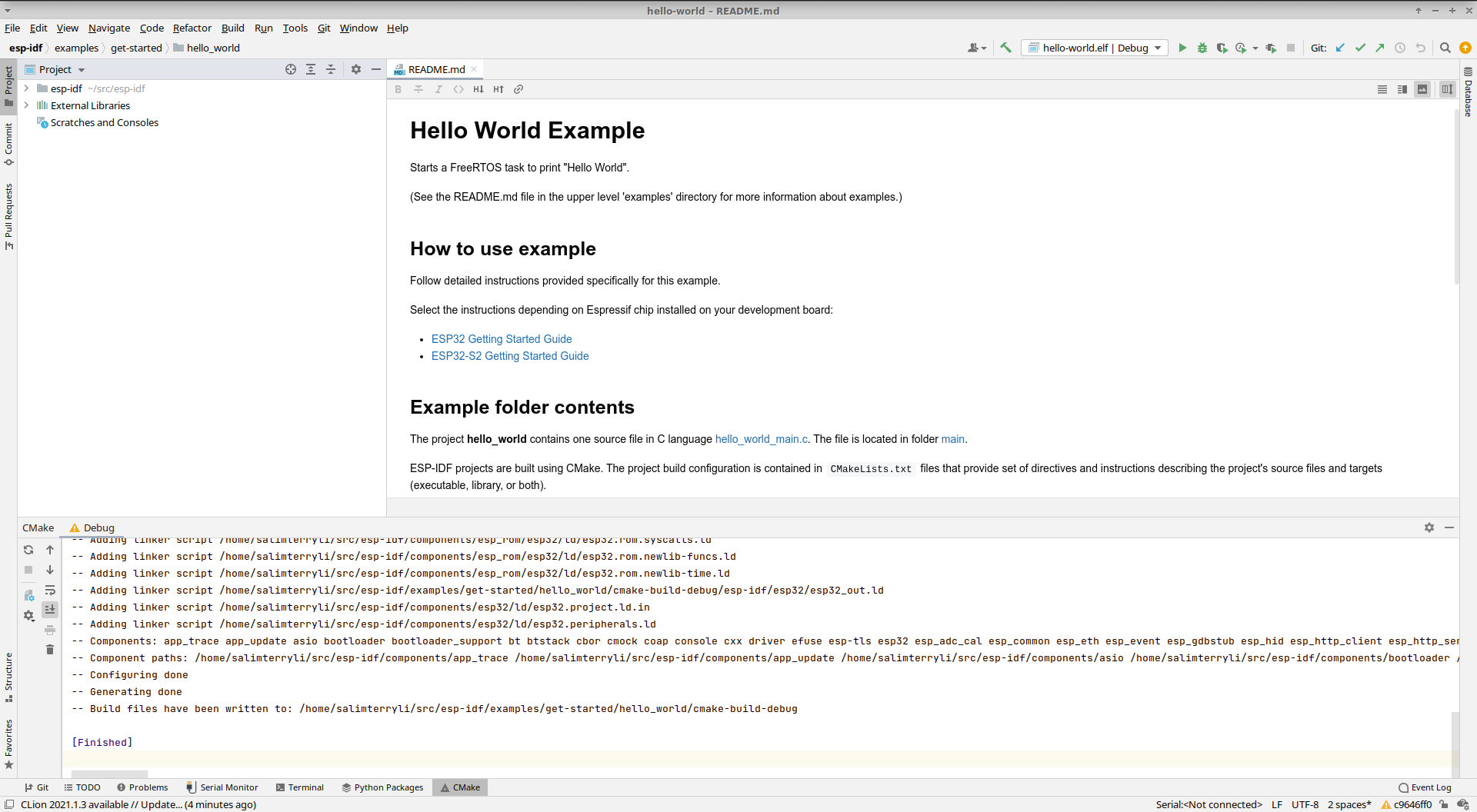Switch to editor and preview mode

point(1402,89)
